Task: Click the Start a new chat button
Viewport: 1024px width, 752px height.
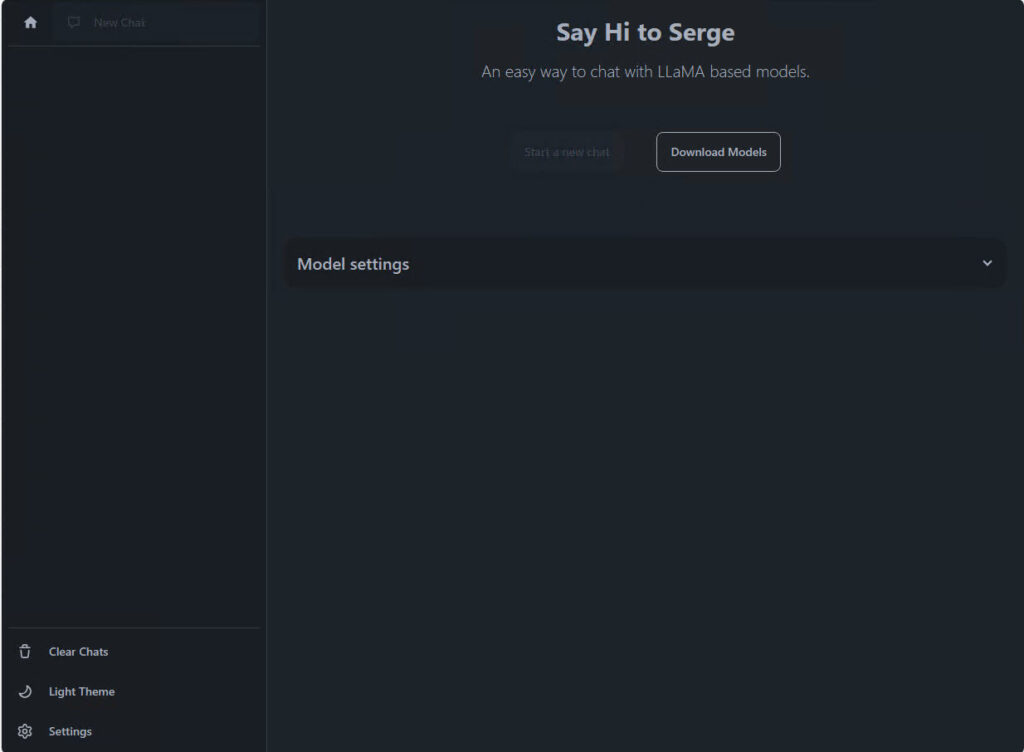Action: (566, 152)
